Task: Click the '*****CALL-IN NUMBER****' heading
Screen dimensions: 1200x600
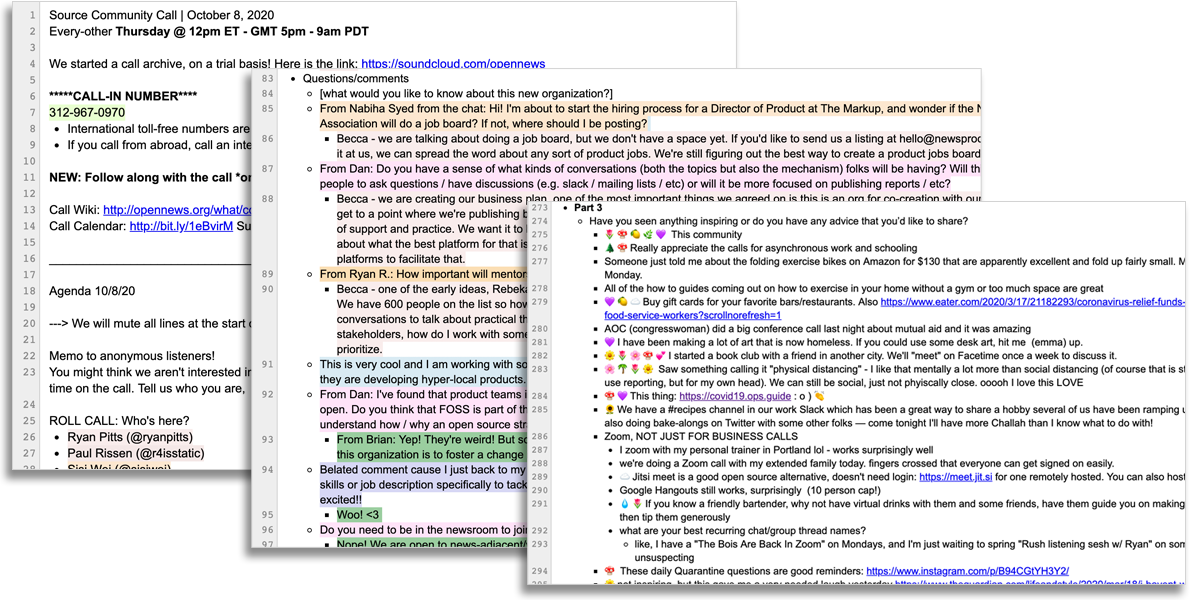Action: click(x=123, y=96)
